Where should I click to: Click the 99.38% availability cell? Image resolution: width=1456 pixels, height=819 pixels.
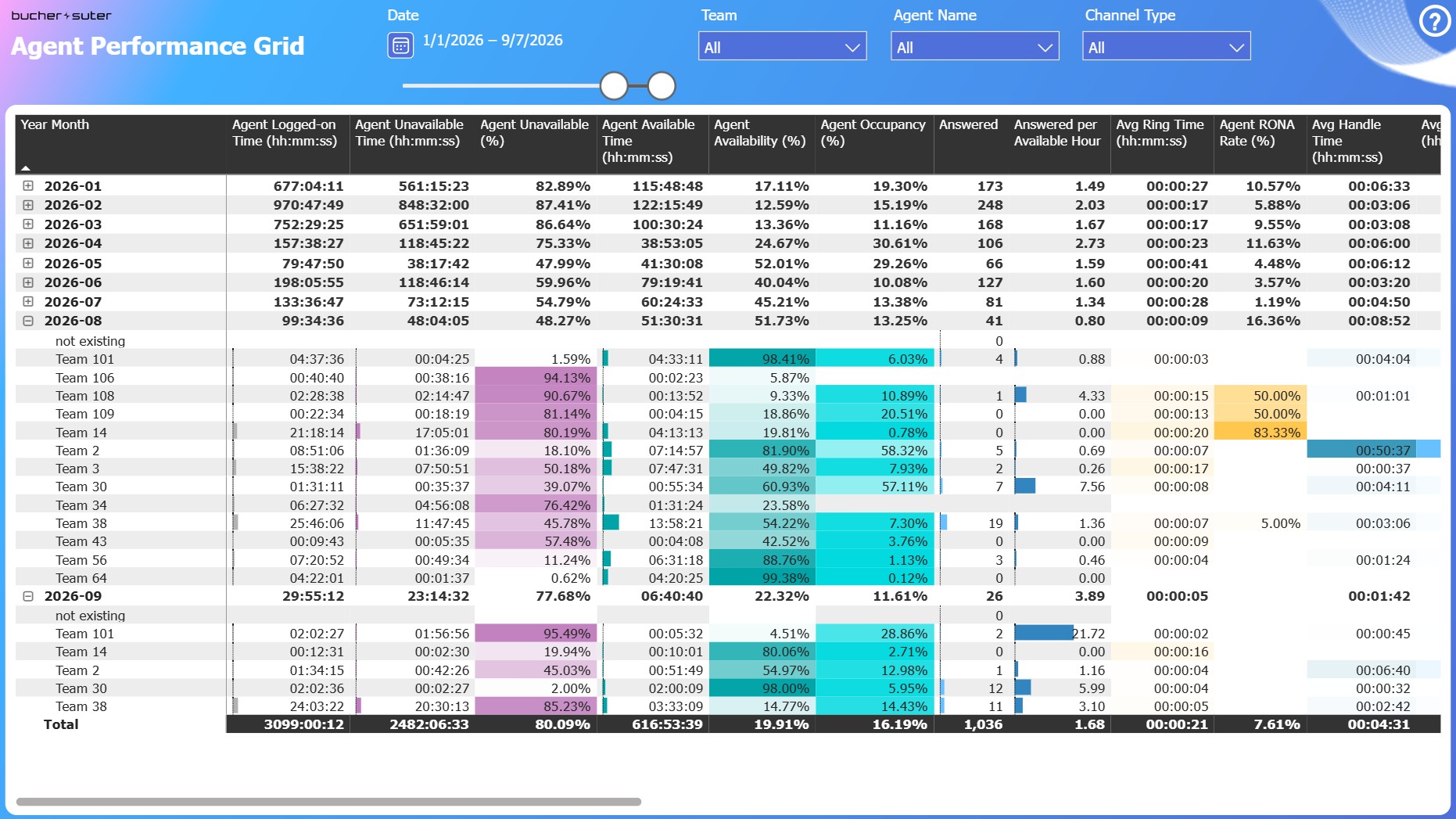point(762,578)
